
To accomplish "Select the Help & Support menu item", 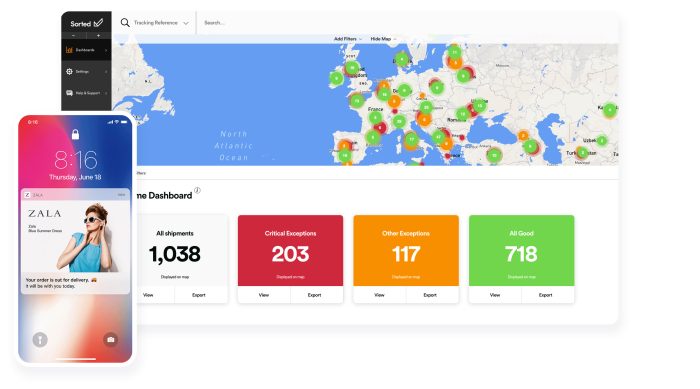I will click(87, 93).
